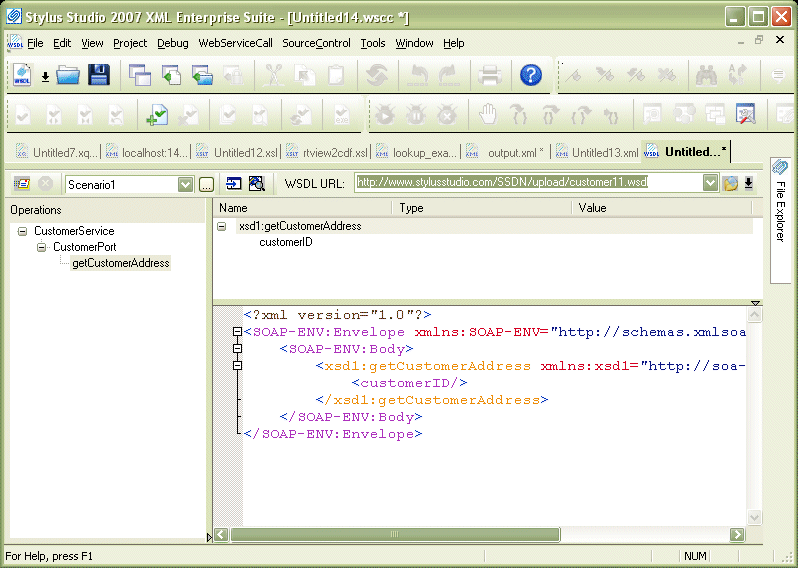This screenshot has width=798, height=568.
Task: Click the green plus add document icon
Action: (x=156, y=115)
